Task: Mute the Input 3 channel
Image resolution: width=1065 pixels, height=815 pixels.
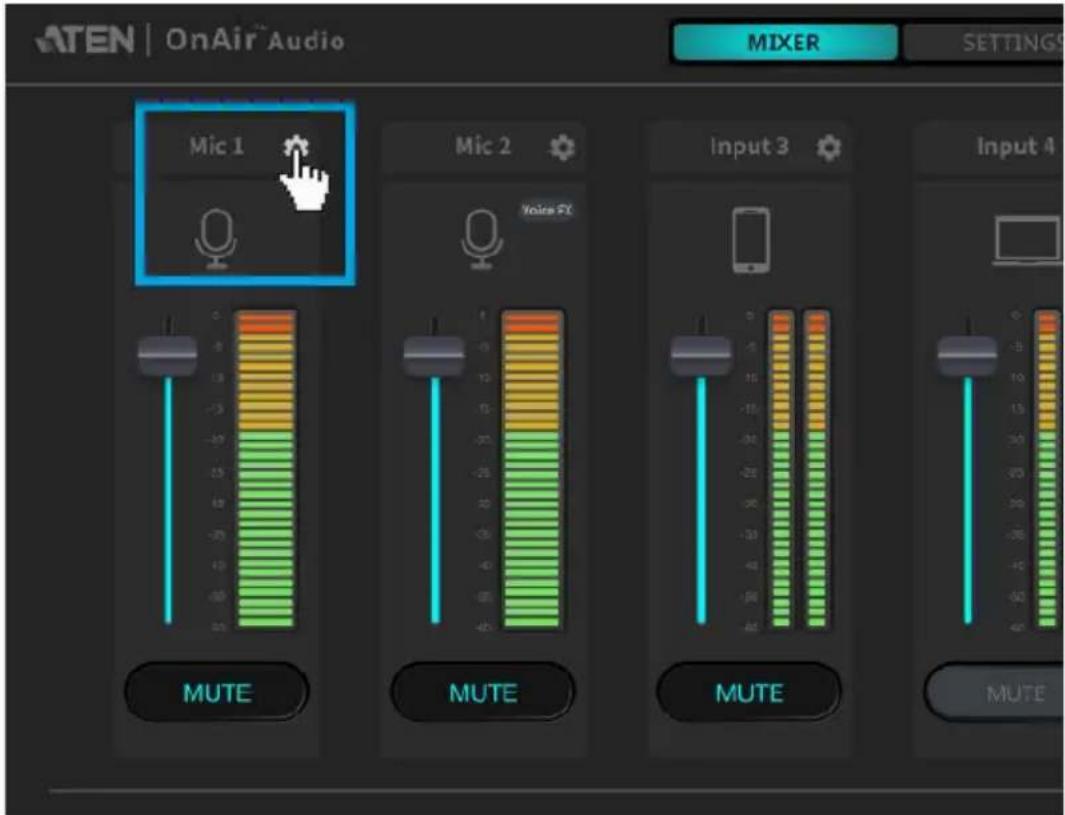Action: [749, 692]
